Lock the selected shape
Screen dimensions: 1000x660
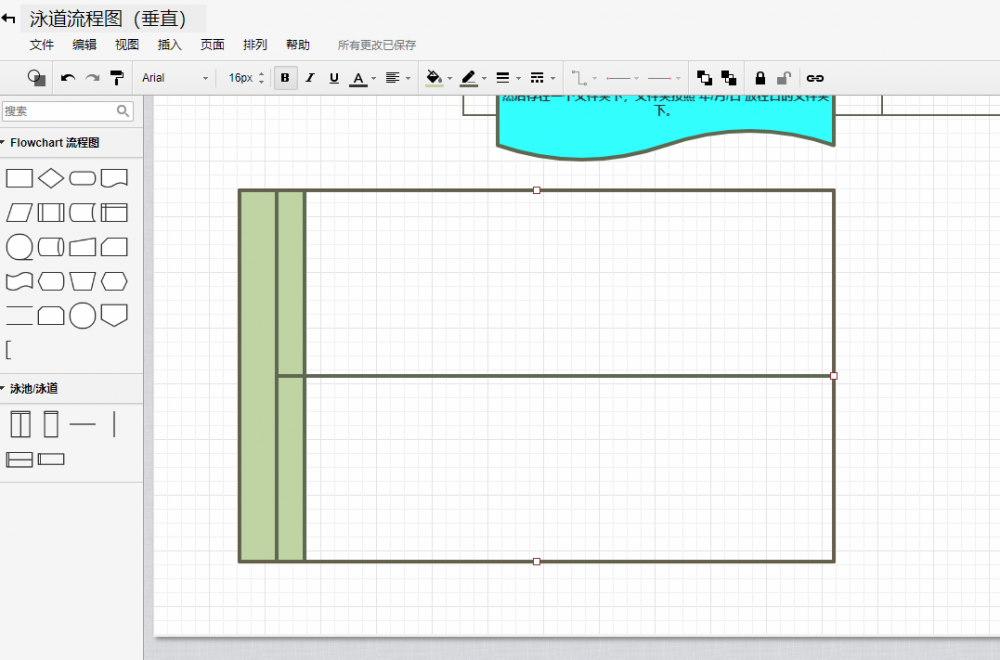click(x=760, y=77)
